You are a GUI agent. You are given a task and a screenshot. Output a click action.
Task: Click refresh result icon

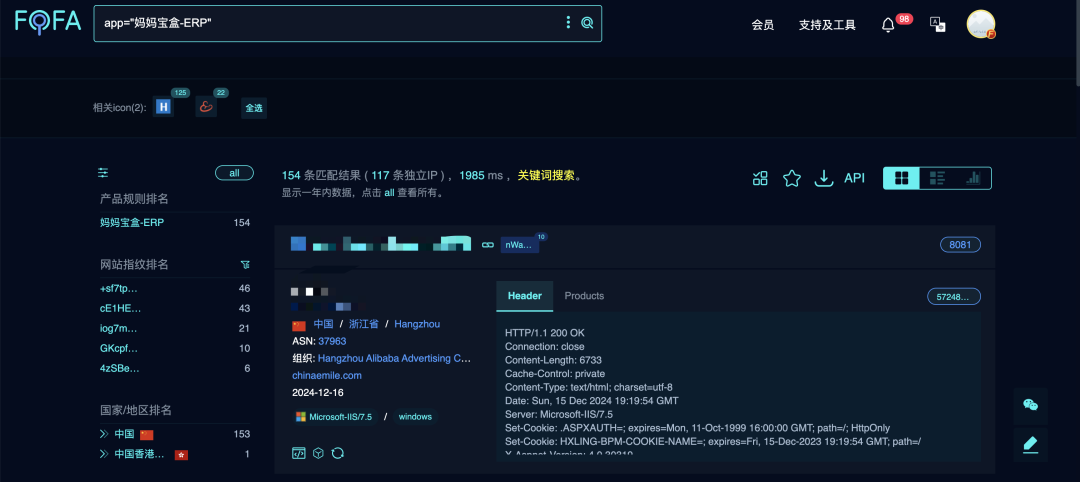click(x=338, y=453)
